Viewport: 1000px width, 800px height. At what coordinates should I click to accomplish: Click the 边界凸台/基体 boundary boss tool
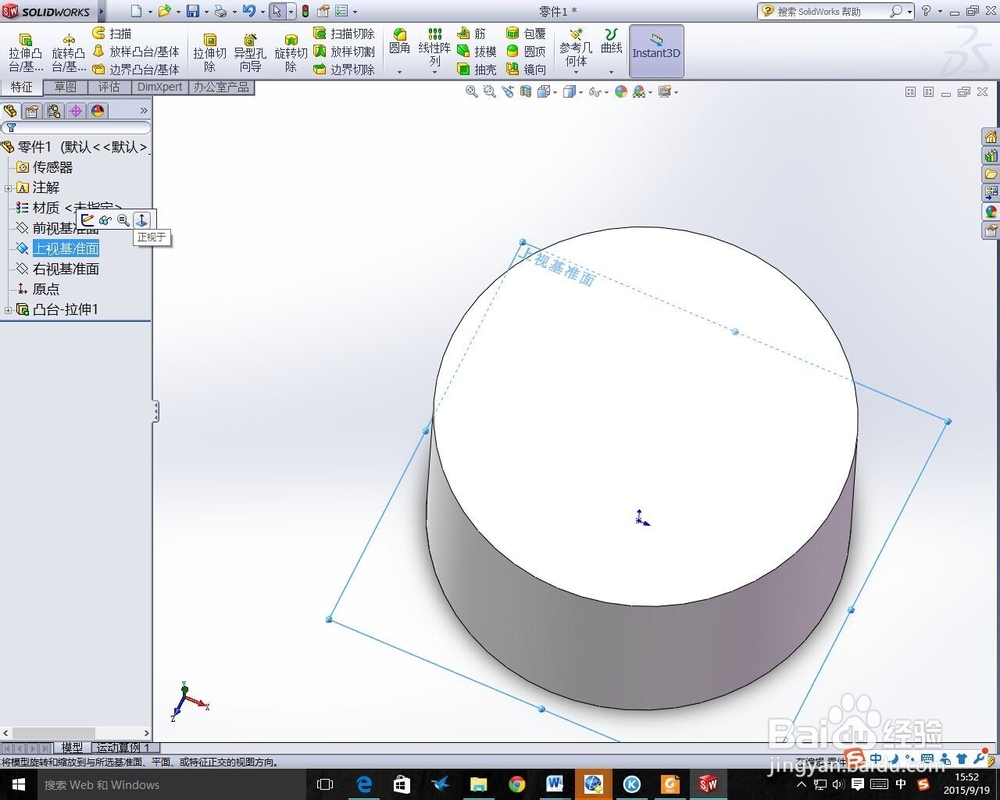tap(136, 69)
